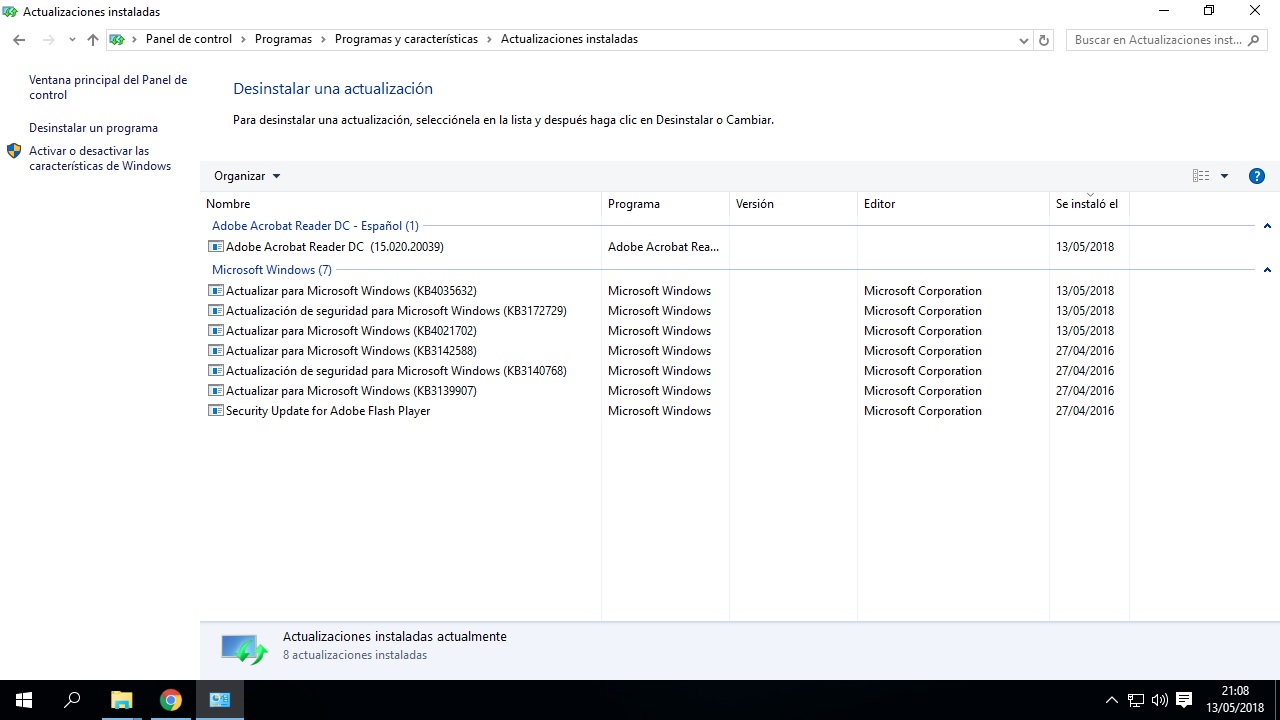Click the up-one-level arrow
Viewport: 1280px width, 720px height.
pos(93,40)
